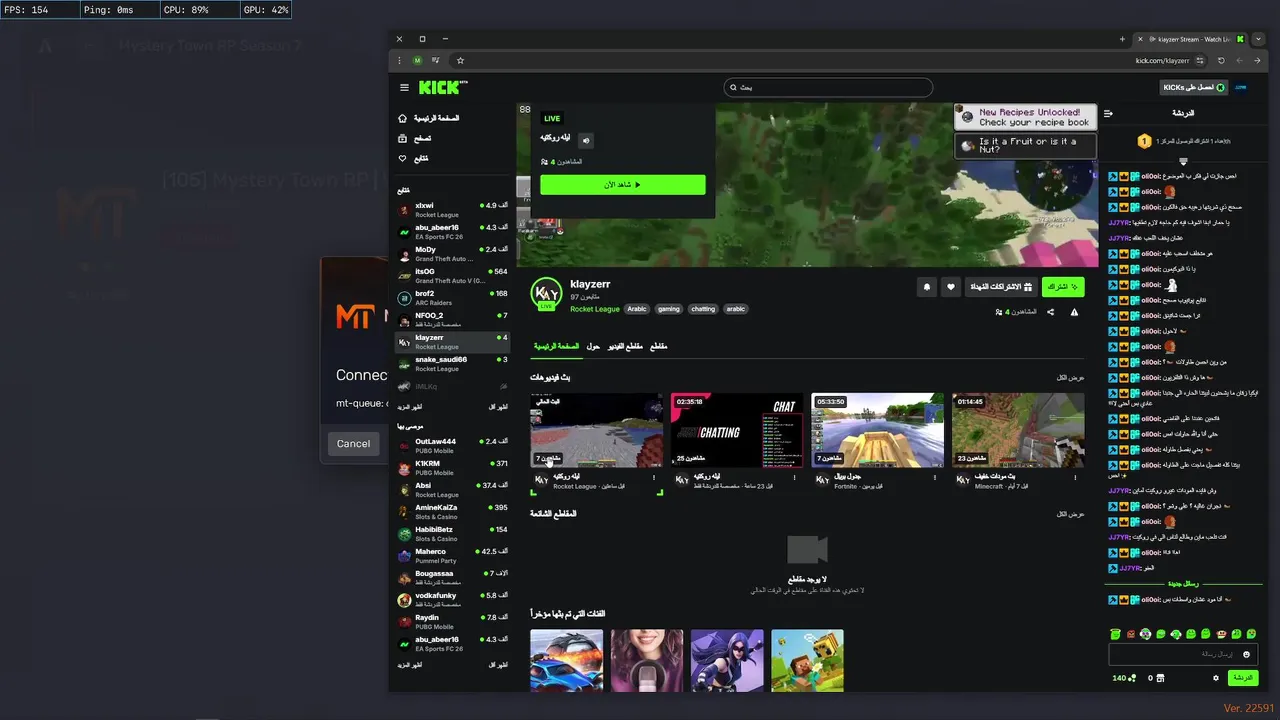Image resolution: width=1280 pixels, height=720 pixels.
Task: Expand show more under following list
Action: 410,407
